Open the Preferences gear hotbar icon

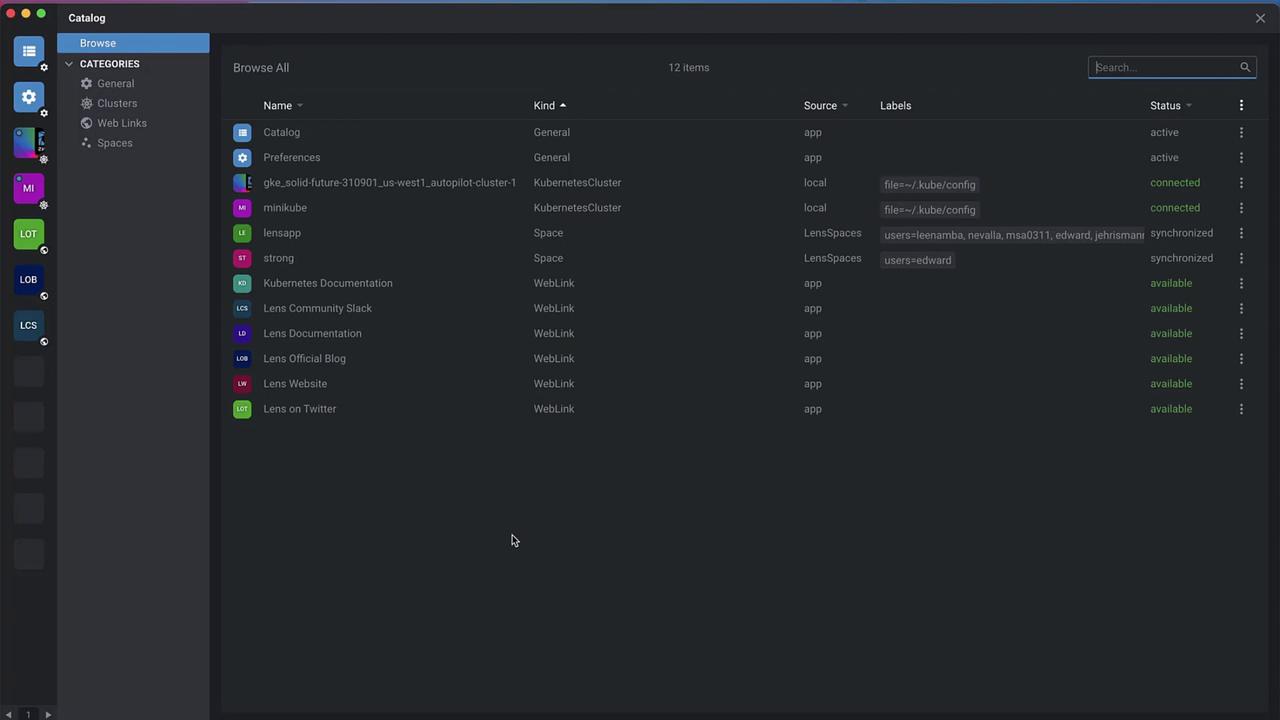click(28, 97)
